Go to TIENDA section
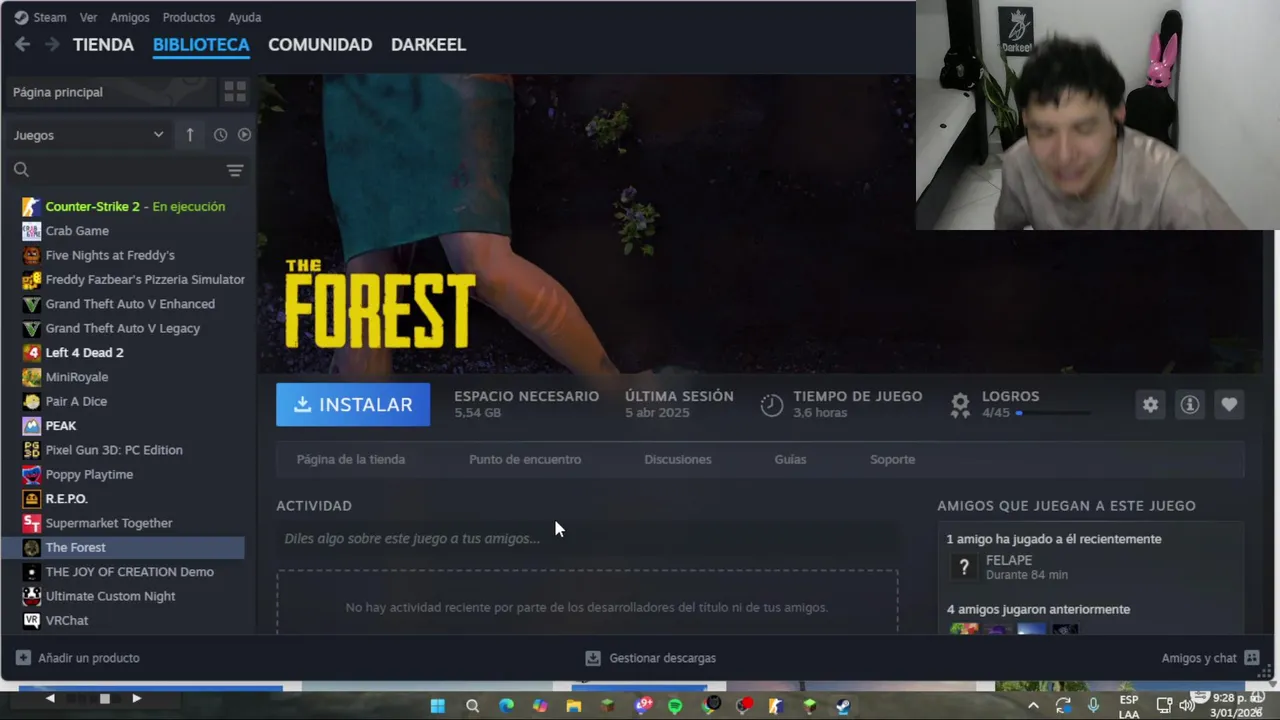The width and height of the screenshot is (1280, 720). (x=103, y=44)
